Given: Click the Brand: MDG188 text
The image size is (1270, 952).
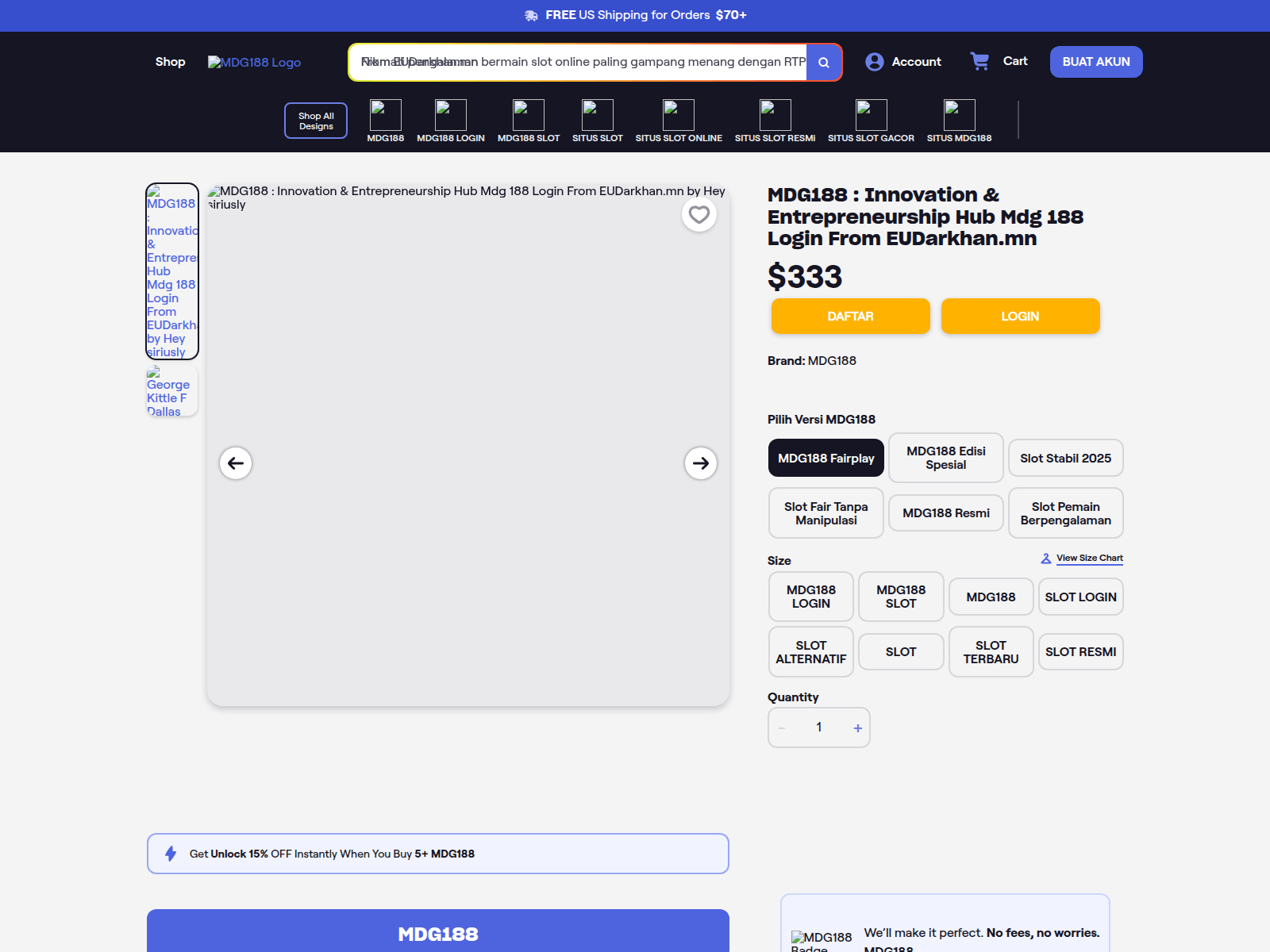Looking at the screenshot, I should click(x=812, y=361).
